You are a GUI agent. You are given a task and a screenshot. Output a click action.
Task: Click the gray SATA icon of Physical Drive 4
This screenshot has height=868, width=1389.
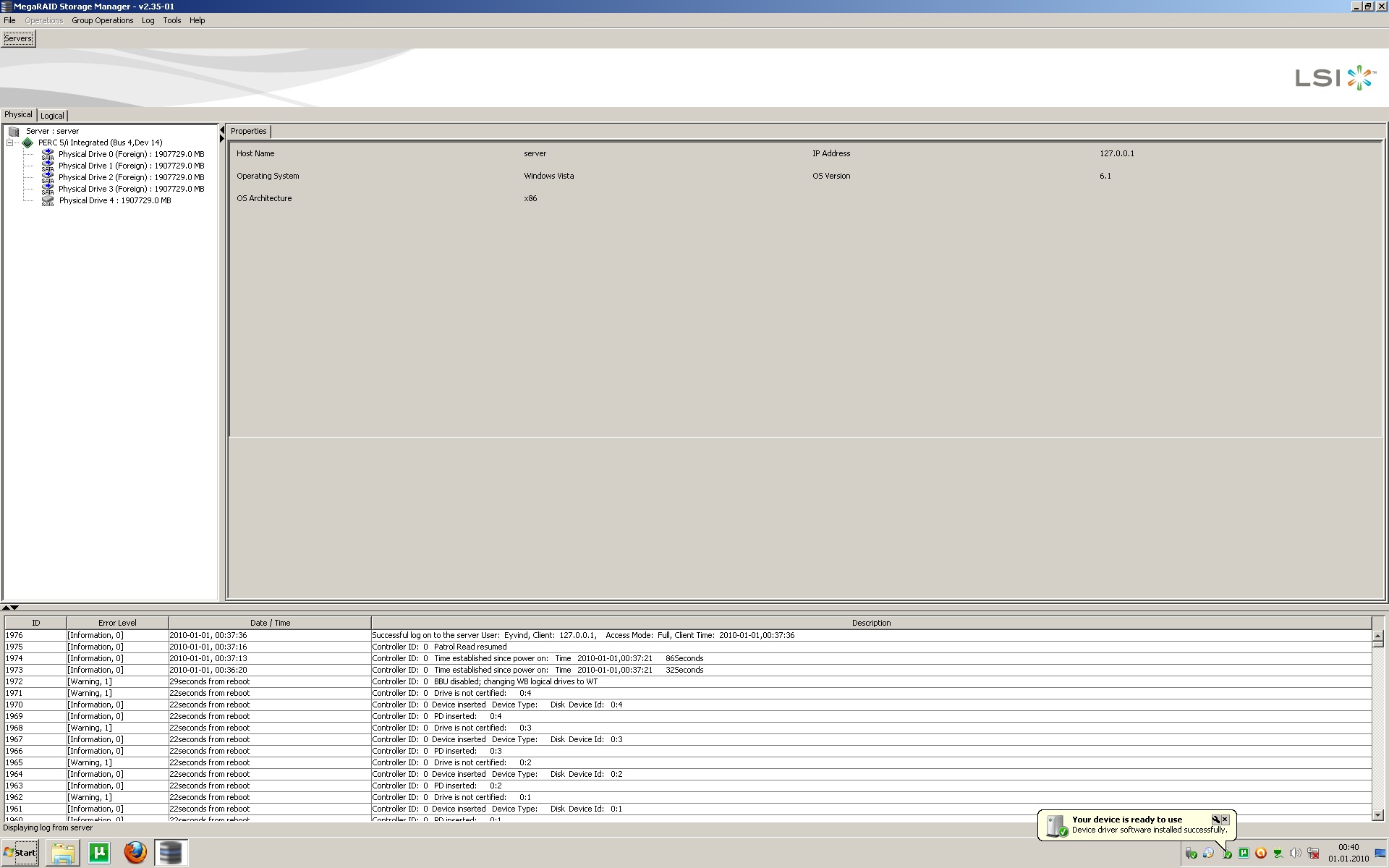click(x=48, y=200)
